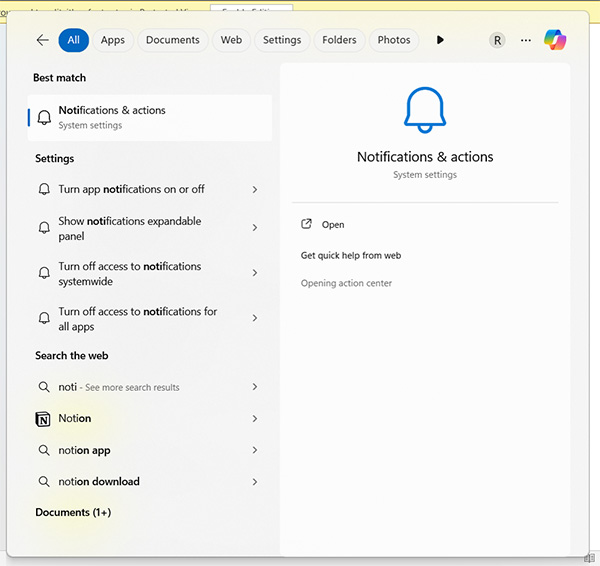Click 'Get quick help from web' link
Viewport: 600px width, 566px height.
(351, 256)
